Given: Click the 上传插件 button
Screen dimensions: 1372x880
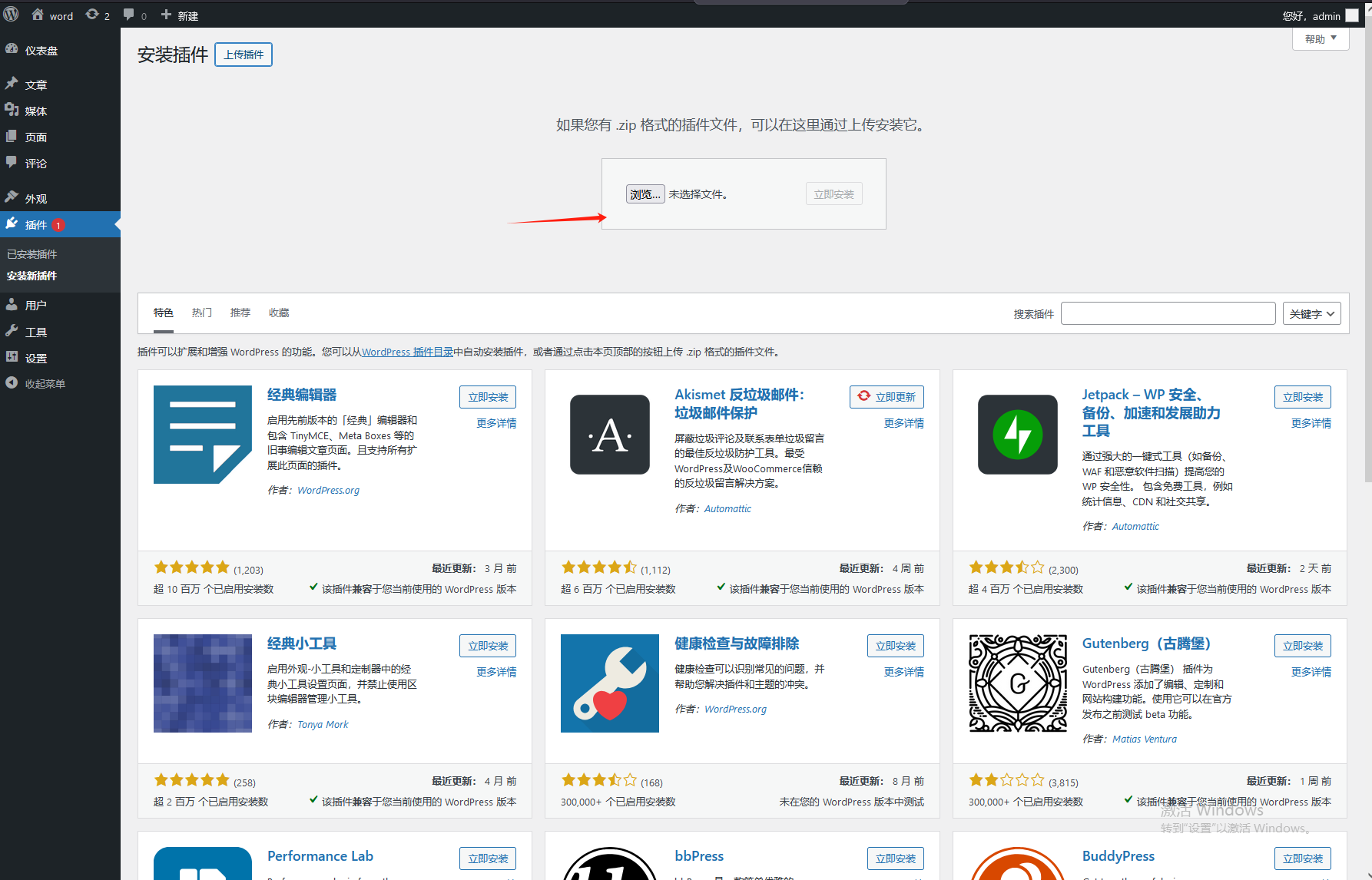Looking at the screenshot, I should pos(244,55).
